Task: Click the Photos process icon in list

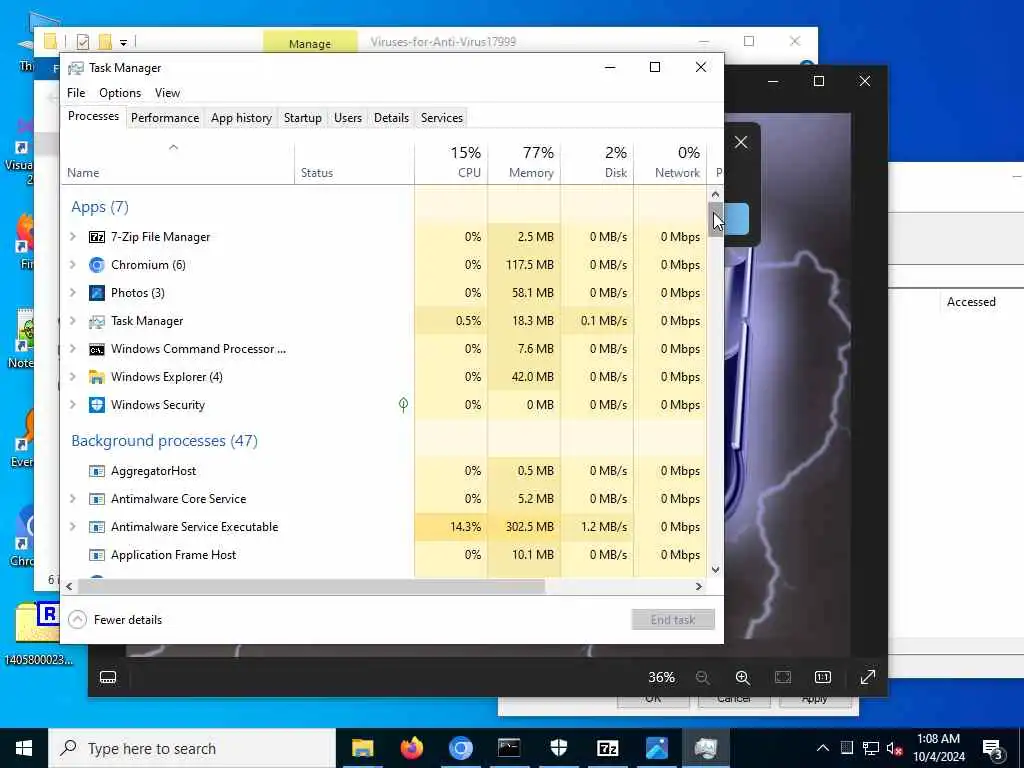Action: point(97,293)
